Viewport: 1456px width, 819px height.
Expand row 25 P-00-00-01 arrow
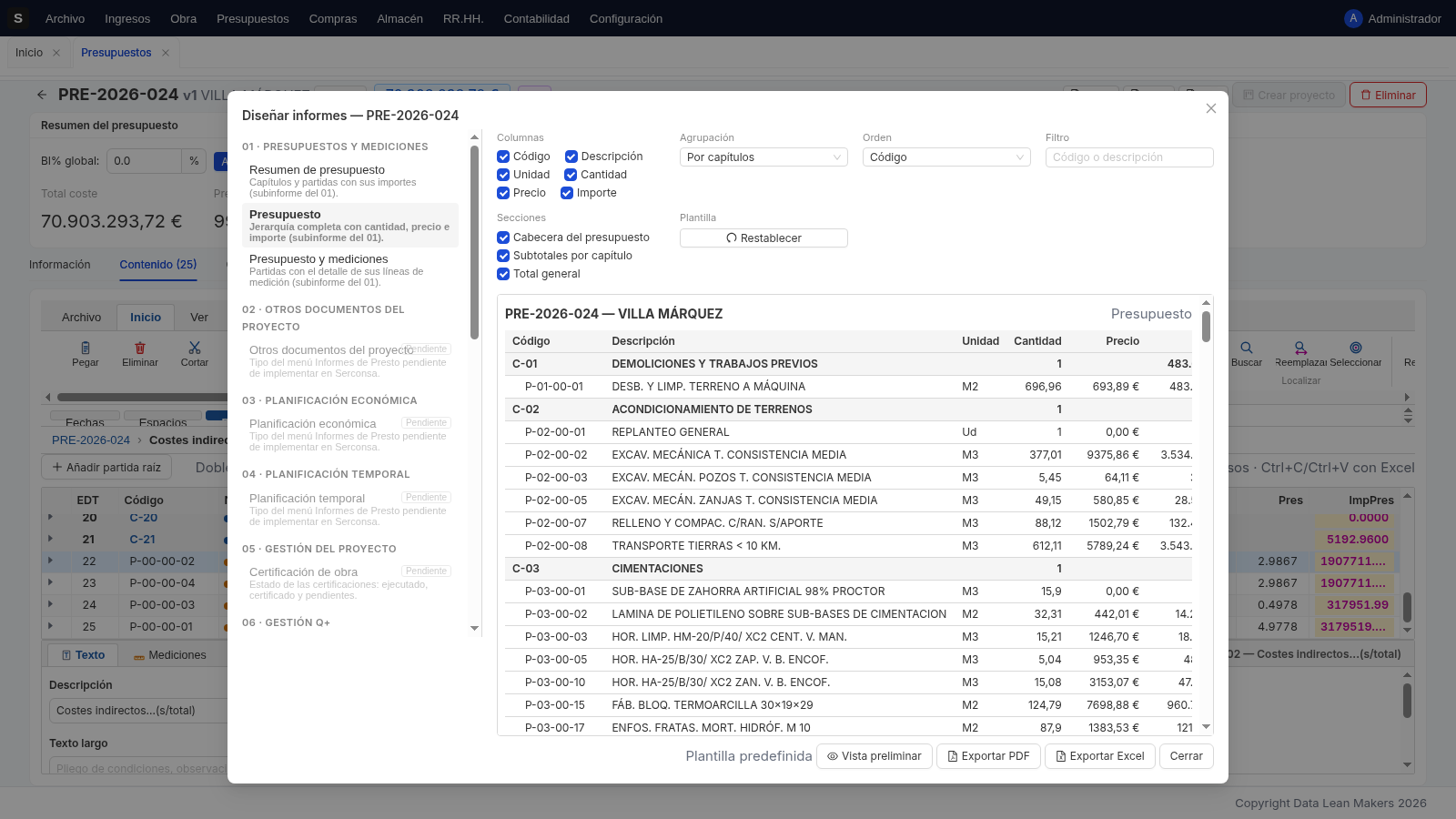50,626
